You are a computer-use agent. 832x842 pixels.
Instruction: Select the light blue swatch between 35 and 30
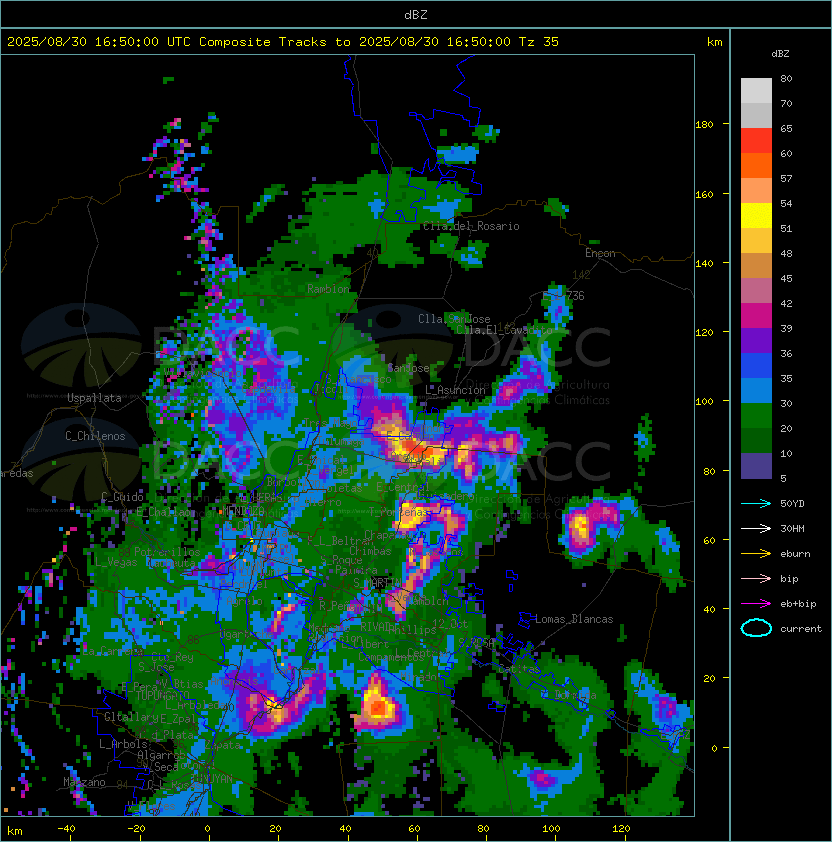(x=756, y=390)
